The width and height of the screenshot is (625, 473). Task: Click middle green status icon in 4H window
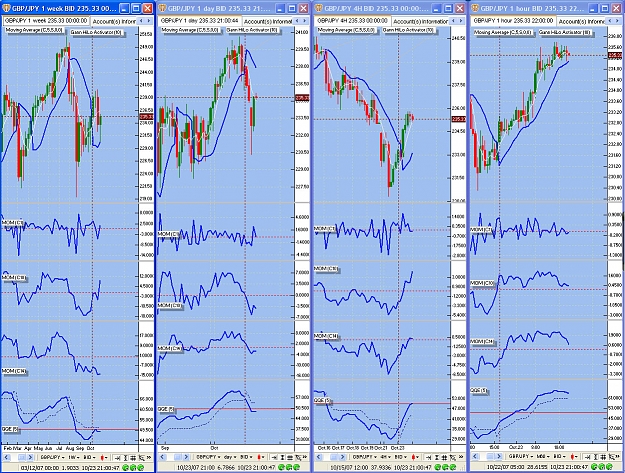point(445,467)
